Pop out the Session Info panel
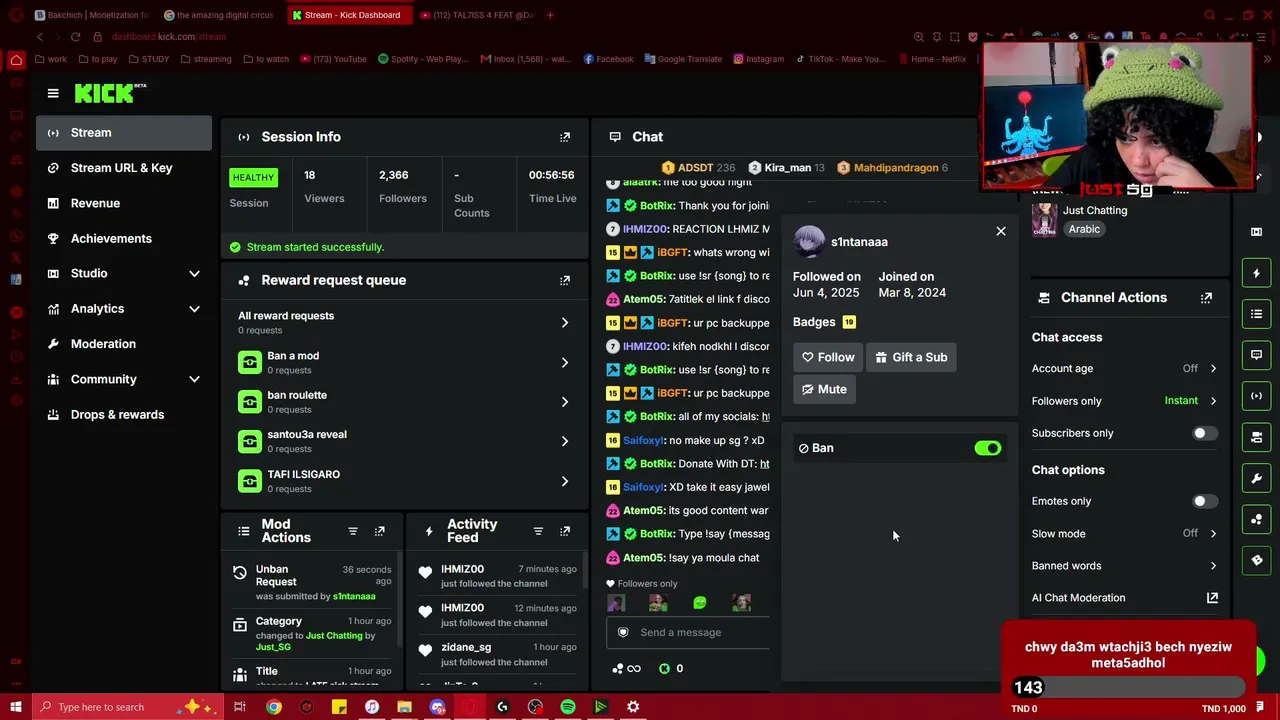This screenshot has width=1280, height=720. pyautogui.click(x=565, y=137)
